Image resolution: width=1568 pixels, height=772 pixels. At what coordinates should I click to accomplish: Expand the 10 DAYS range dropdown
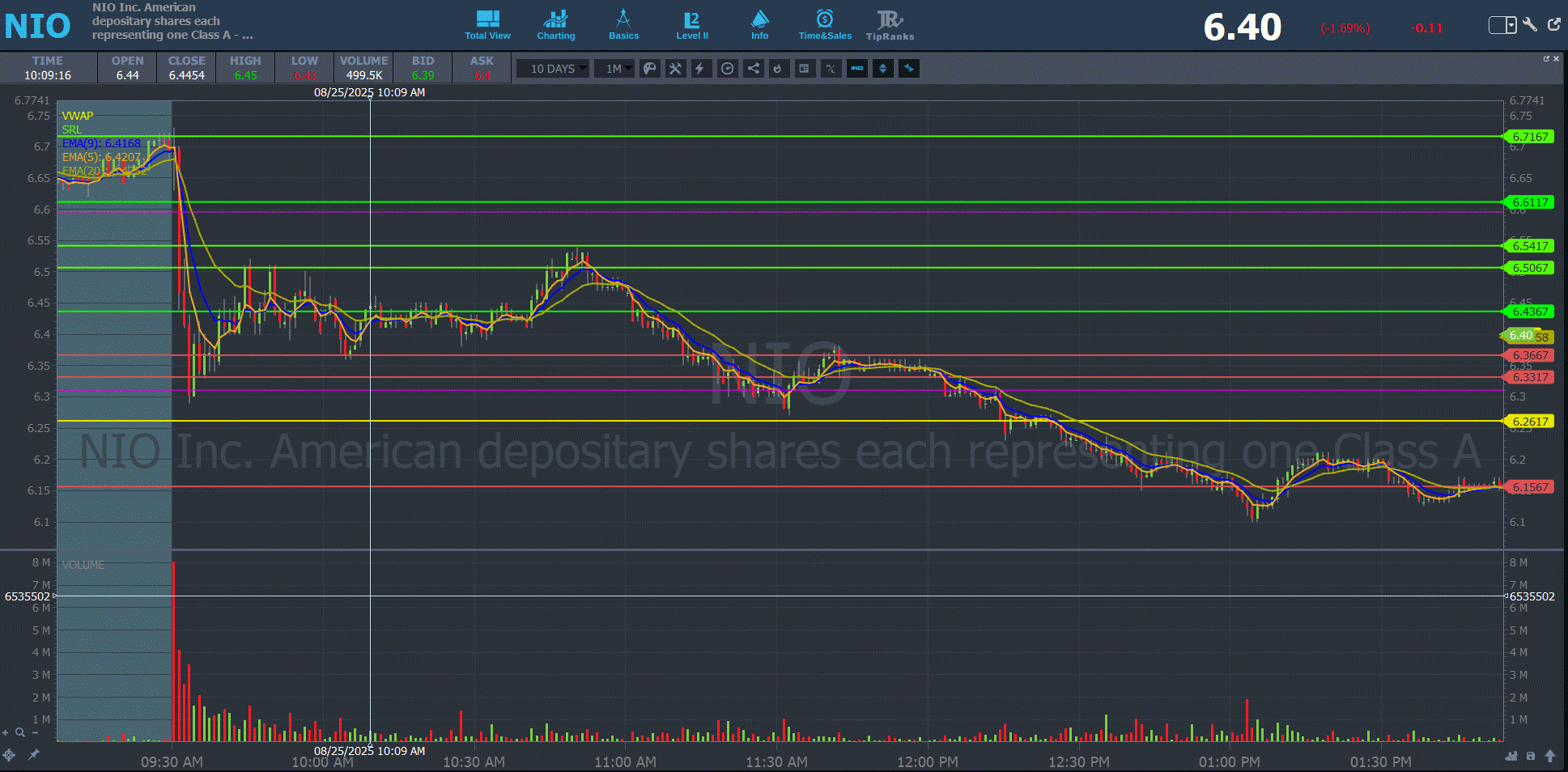click(x=554, y=69)
